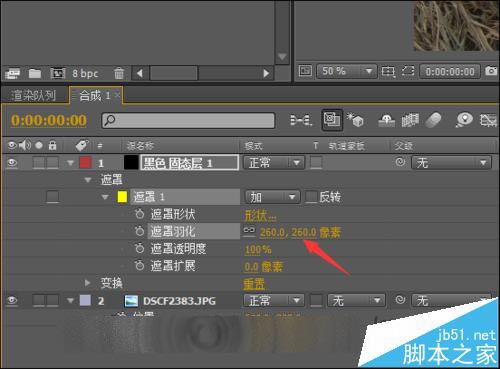Toggle stopwatch for 遮罩扩展
This screenshot has width=500, height=369.
click(x=140, y=266)
